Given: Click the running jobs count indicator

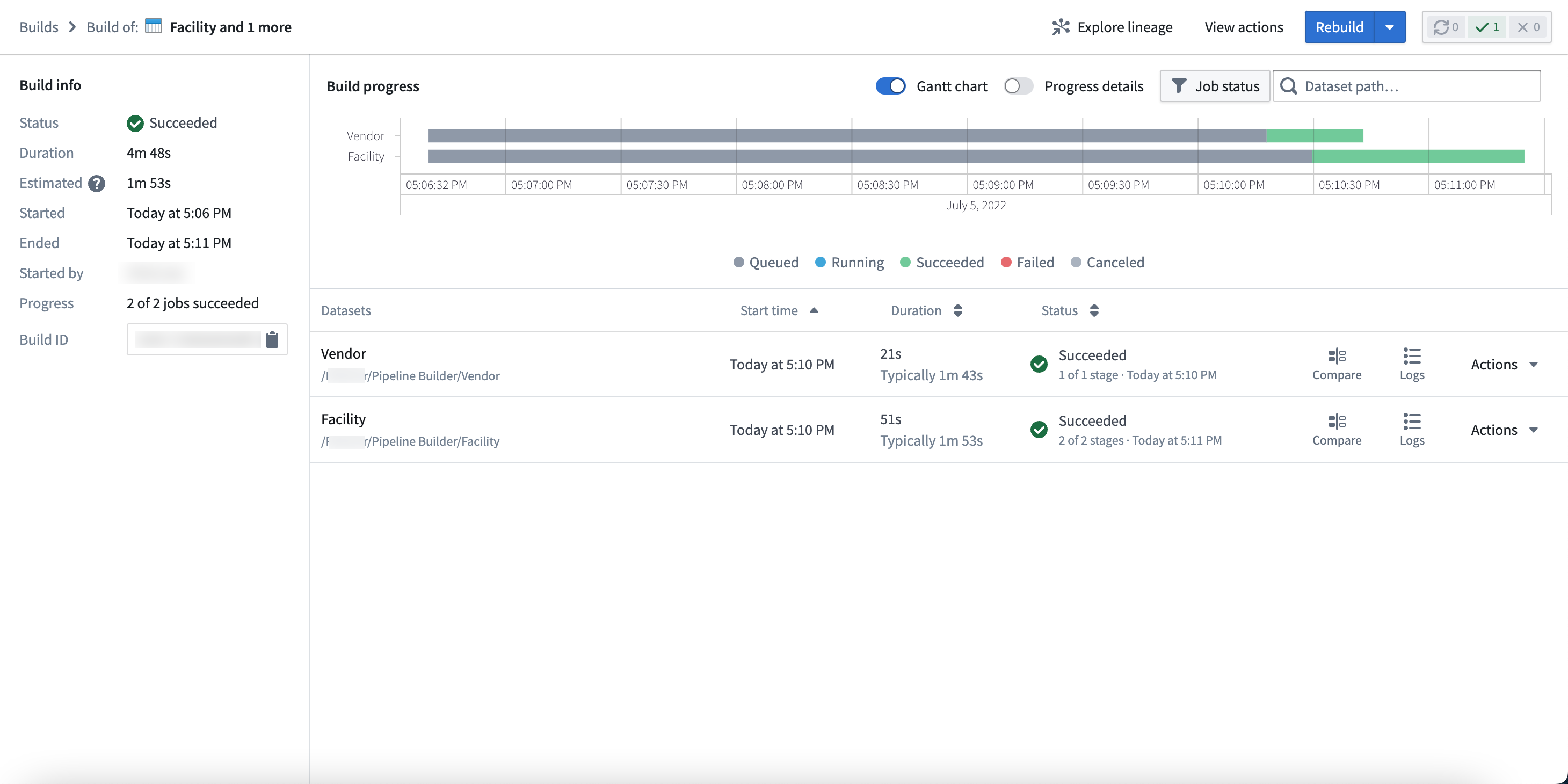Looking at the screenshot, I should (x=1446, y=27).
